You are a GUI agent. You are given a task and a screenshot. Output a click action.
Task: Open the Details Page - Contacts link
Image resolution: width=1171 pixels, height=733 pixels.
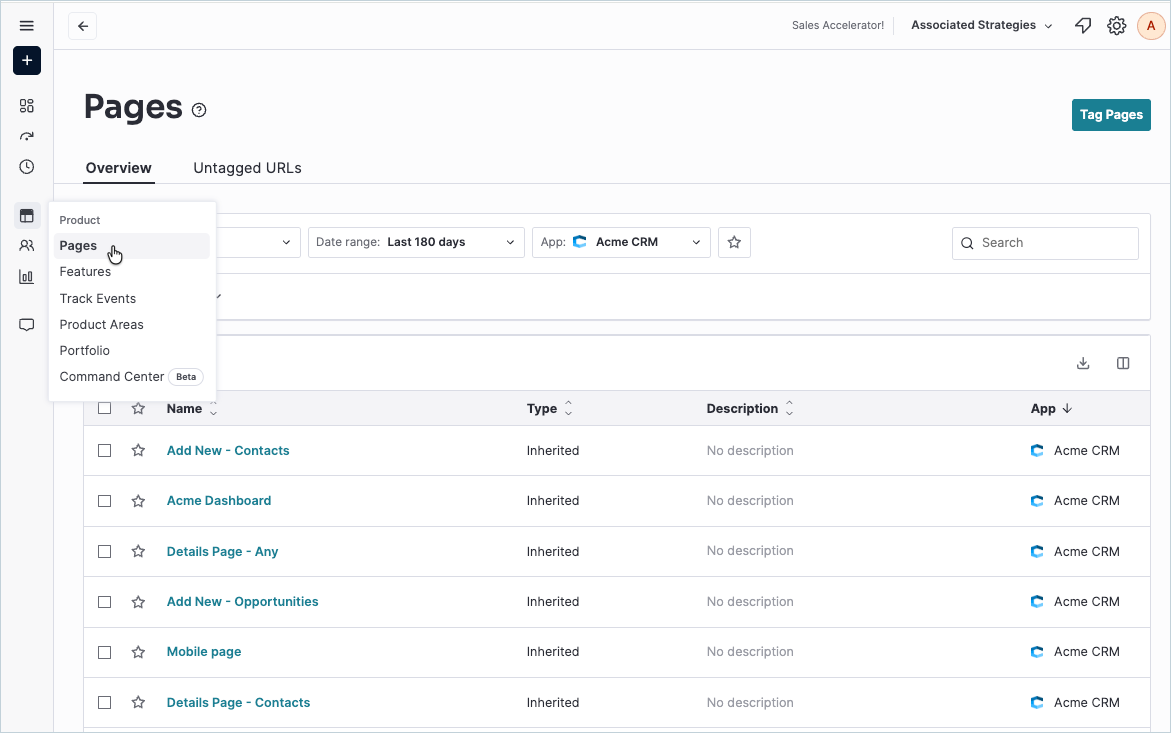point(238,702)
